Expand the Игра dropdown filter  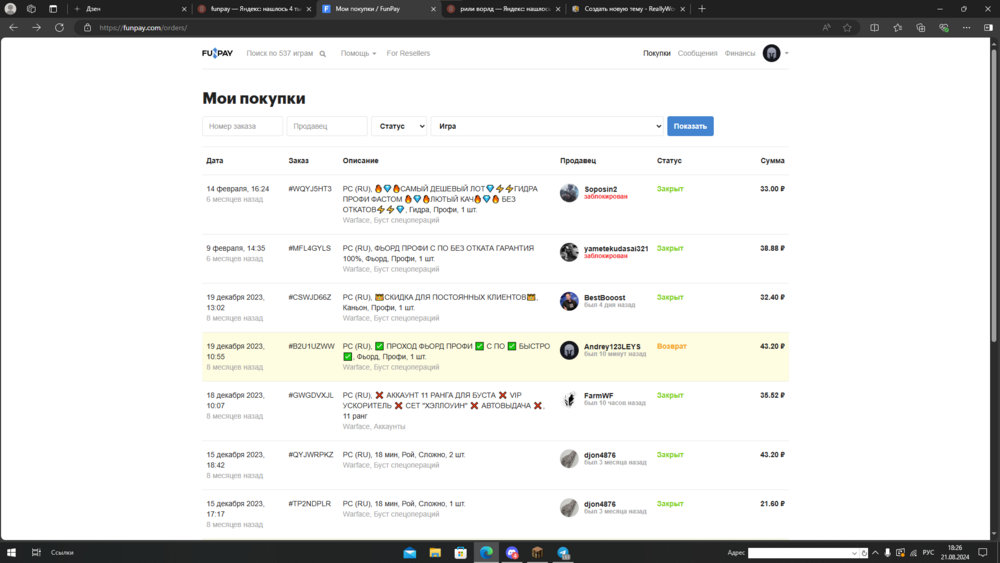547,126
